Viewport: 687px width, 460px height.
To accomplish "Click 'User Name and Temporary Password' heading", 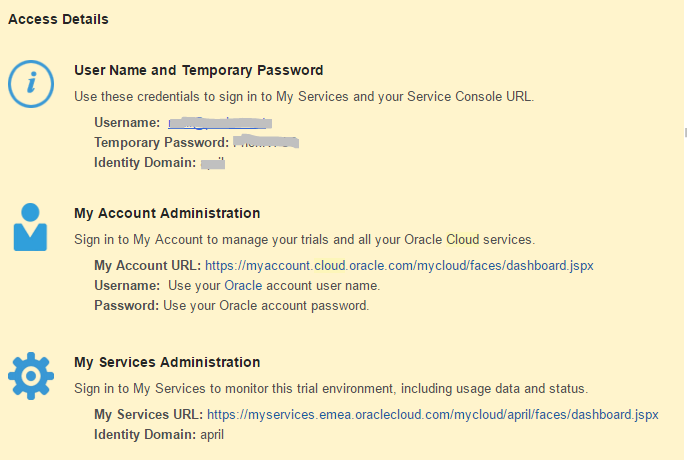I will 198,70.
